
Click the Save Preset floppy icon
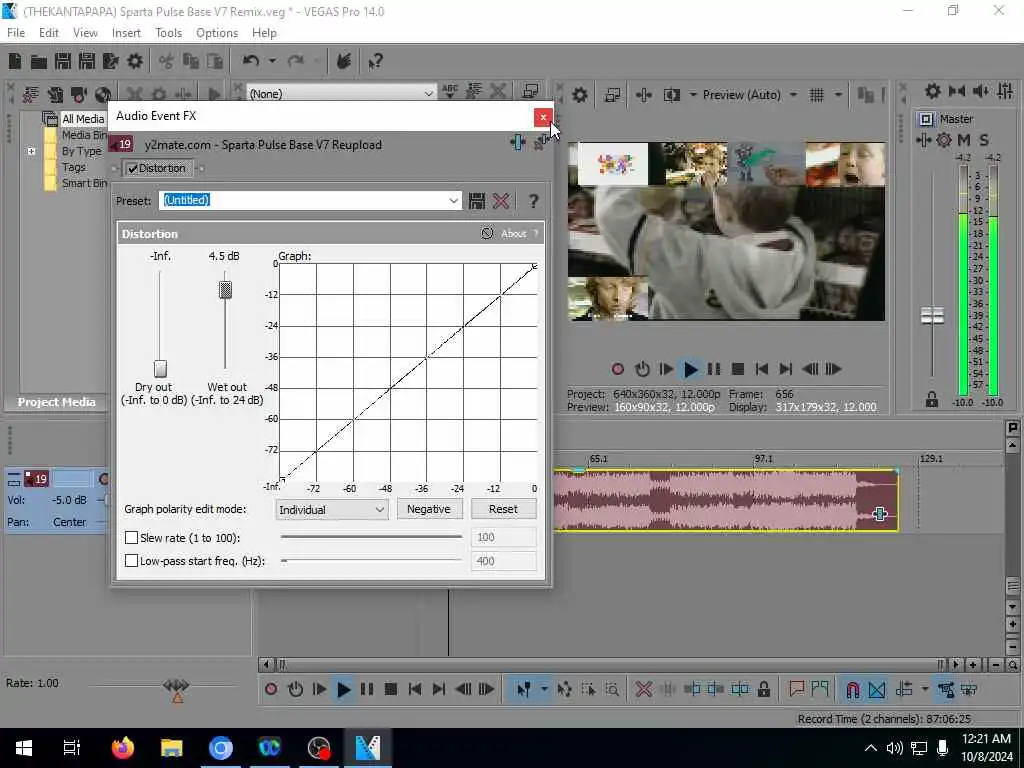coord(477,201)
